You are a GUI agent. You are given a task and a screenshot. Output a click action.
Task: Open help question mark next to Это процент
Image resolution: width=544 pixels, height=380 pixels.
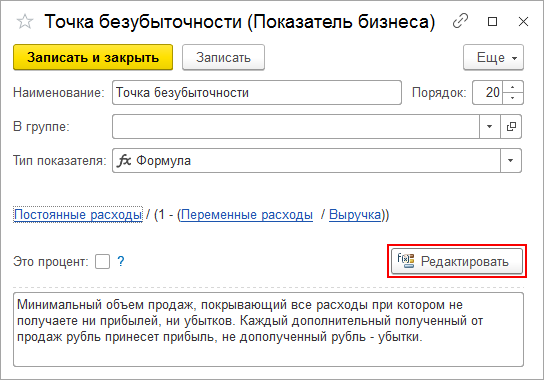(120, 261)
